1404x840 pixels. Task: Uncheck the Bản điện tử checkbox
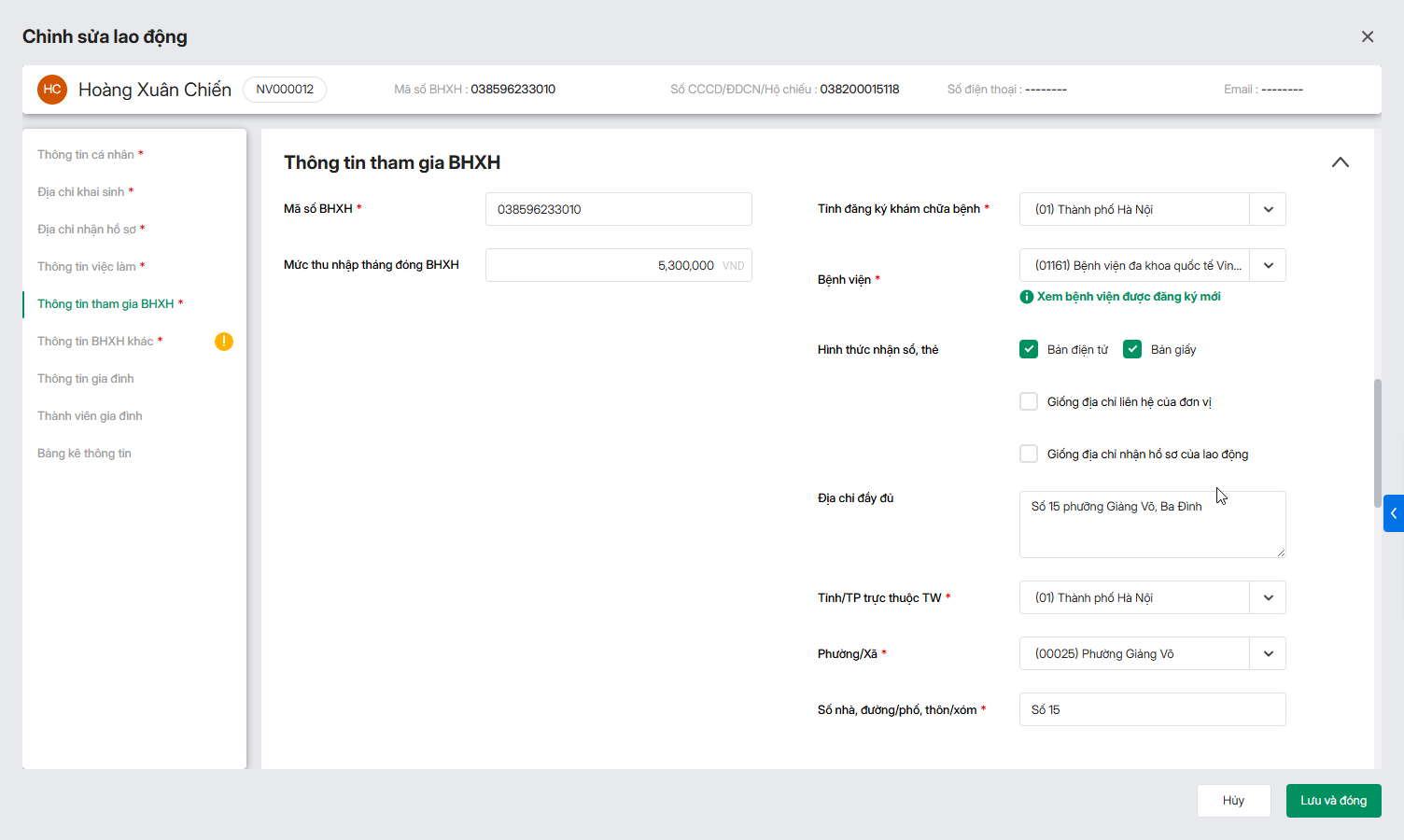(x=1029, y=349)
